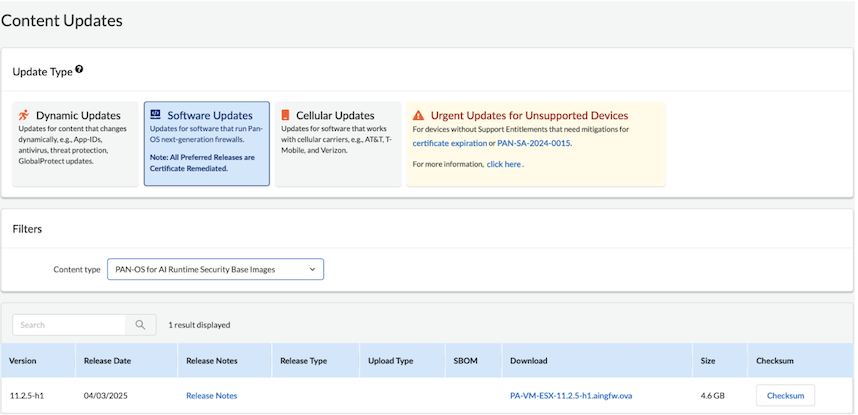
Task: Follow the 'click here' information link
Action: click(503, 164)
